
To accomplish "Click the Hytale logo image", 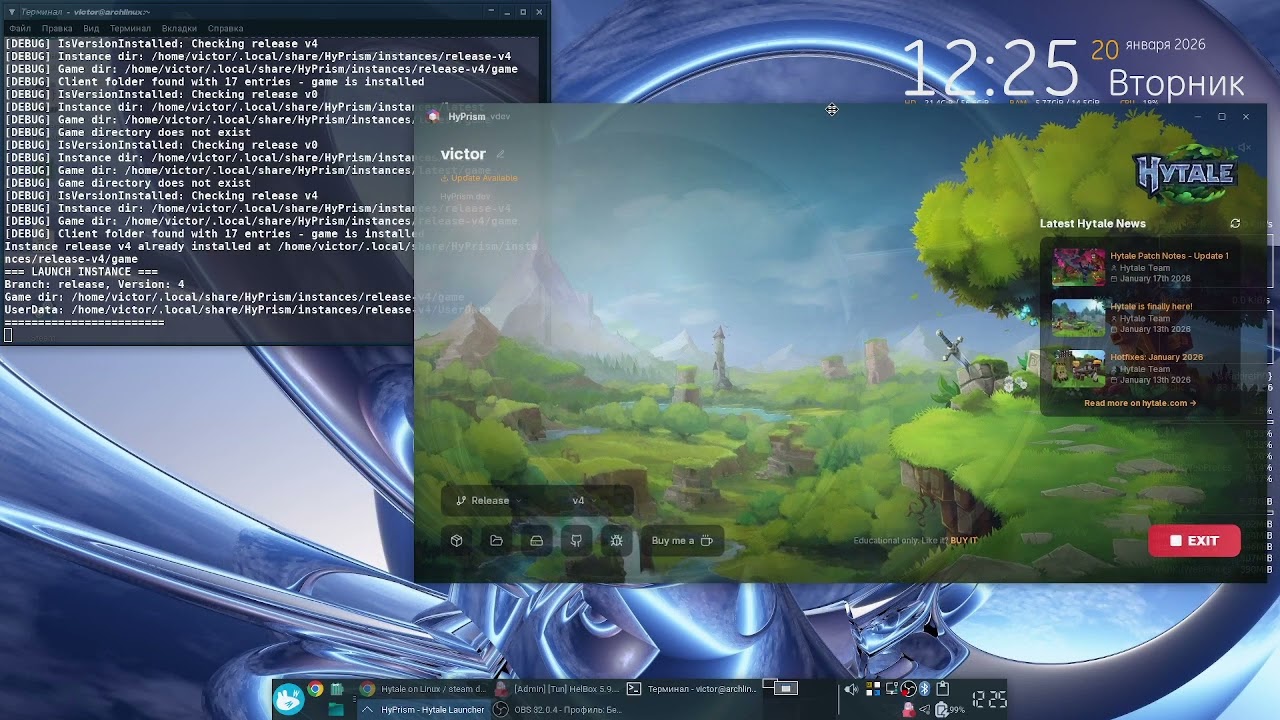I will (x=1185, y=173).
